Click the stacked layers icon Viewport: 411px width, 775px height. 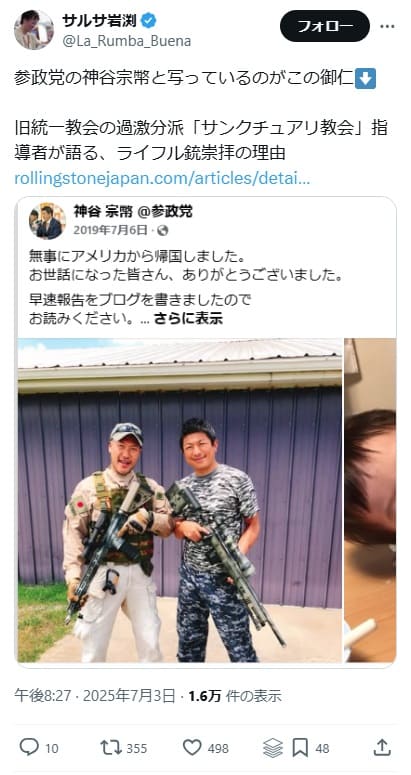(273, 748)
